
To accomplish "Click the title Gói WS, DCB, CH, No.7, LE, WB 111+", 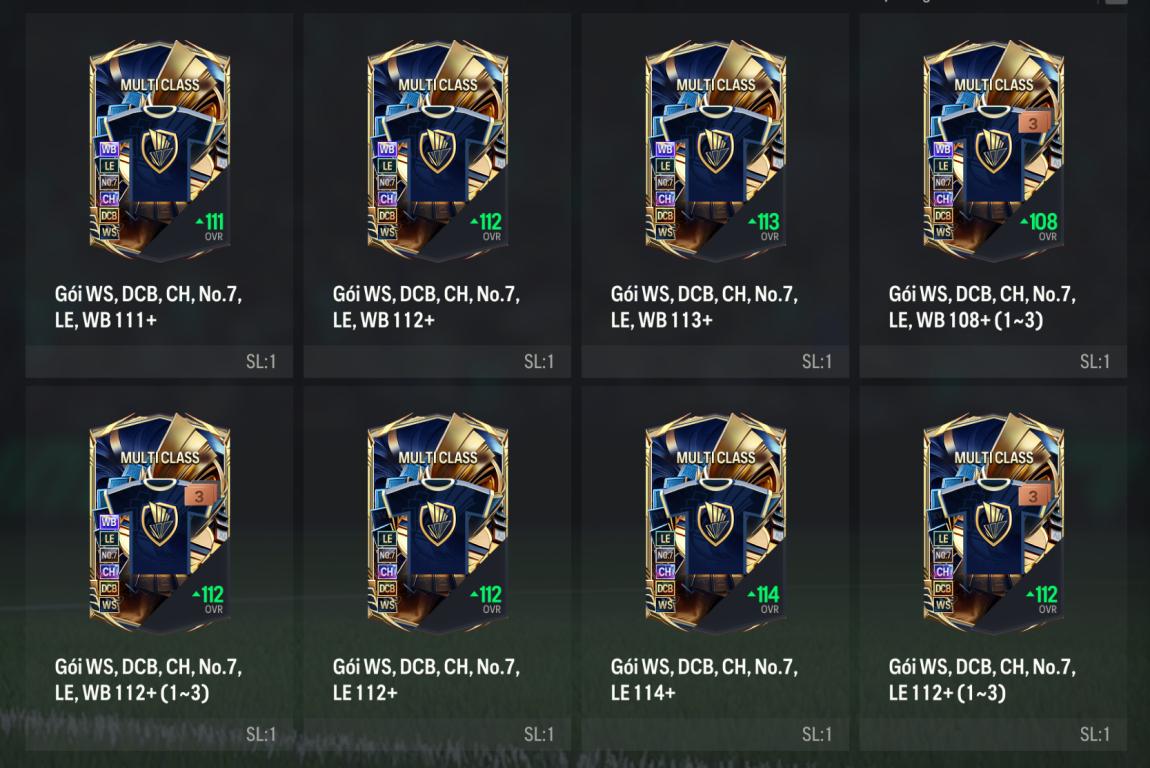I will (x=148, y=307).
